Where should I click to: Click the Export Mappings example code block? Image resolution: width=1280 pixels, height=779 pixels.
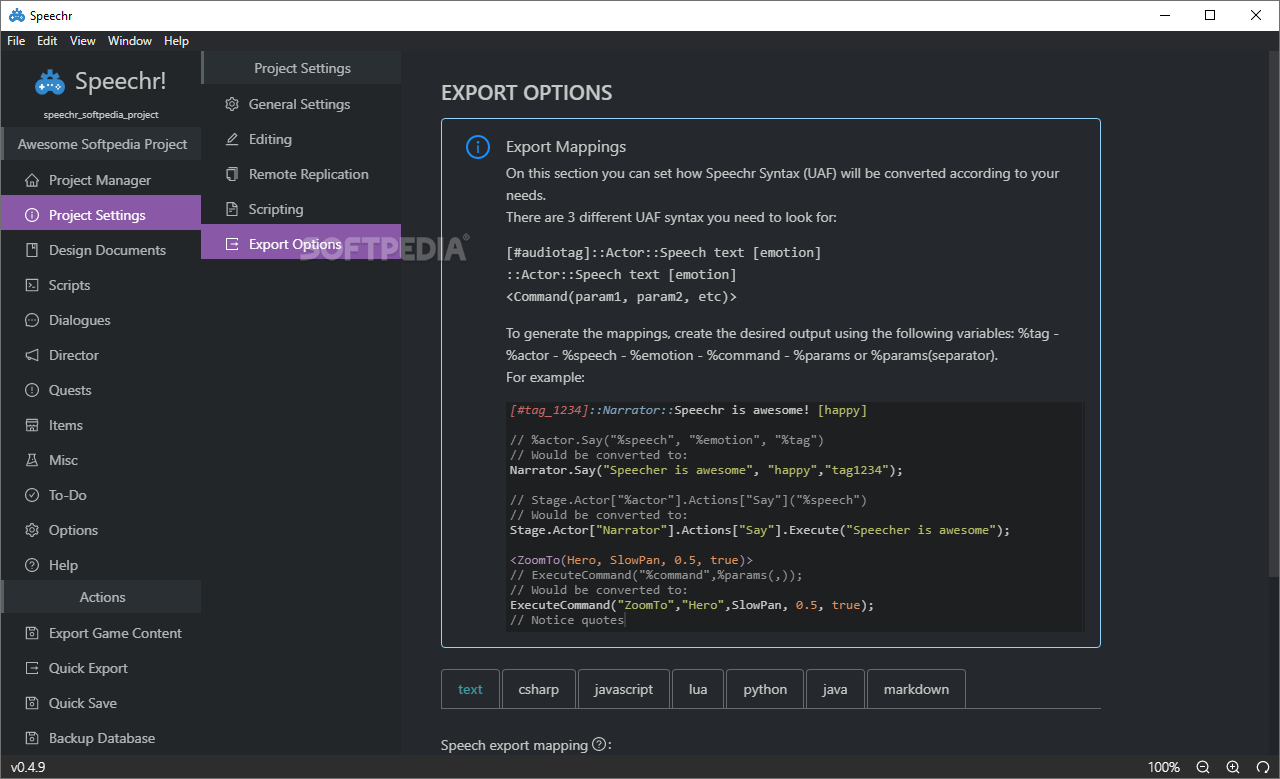(x=795, y=516)
